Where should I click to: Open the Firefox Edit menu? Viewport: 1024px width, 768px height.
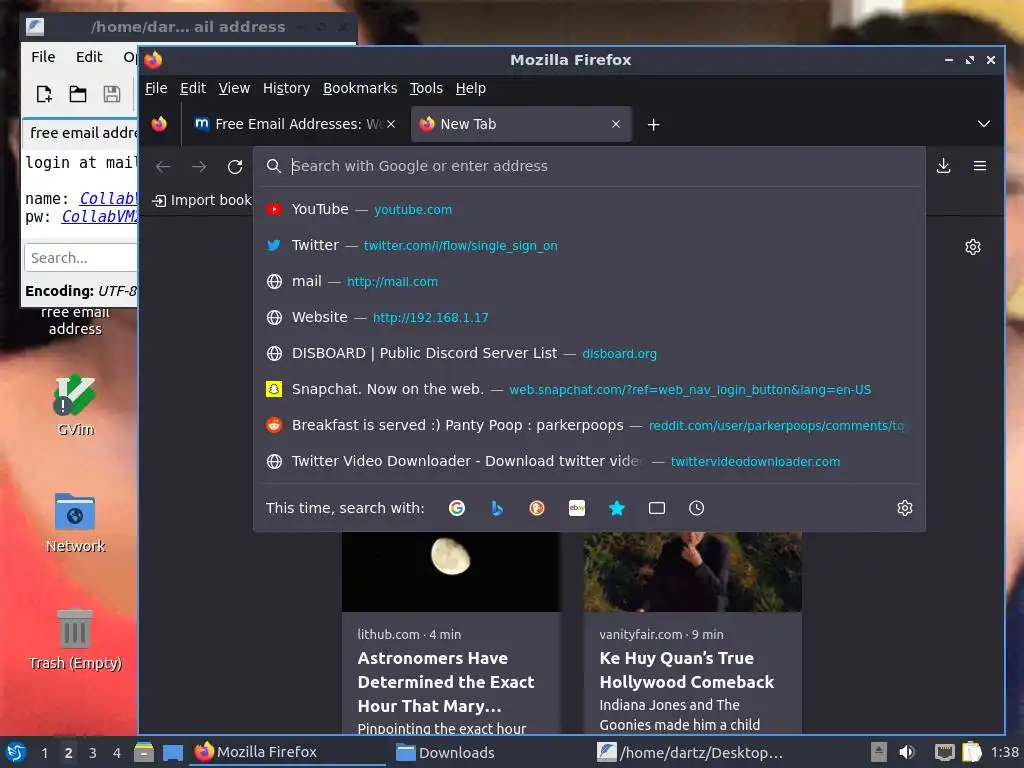193,88
